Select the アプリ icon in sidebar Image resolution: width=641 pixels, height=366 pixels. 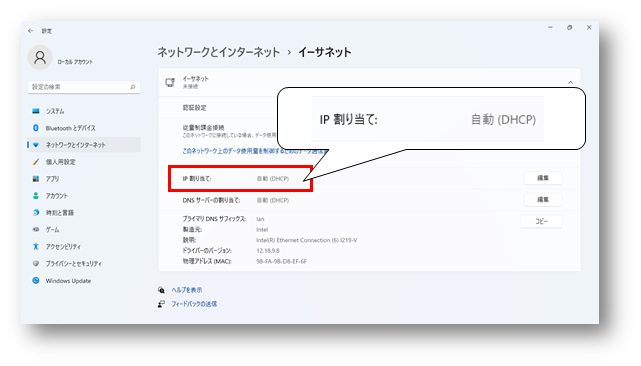36,179
